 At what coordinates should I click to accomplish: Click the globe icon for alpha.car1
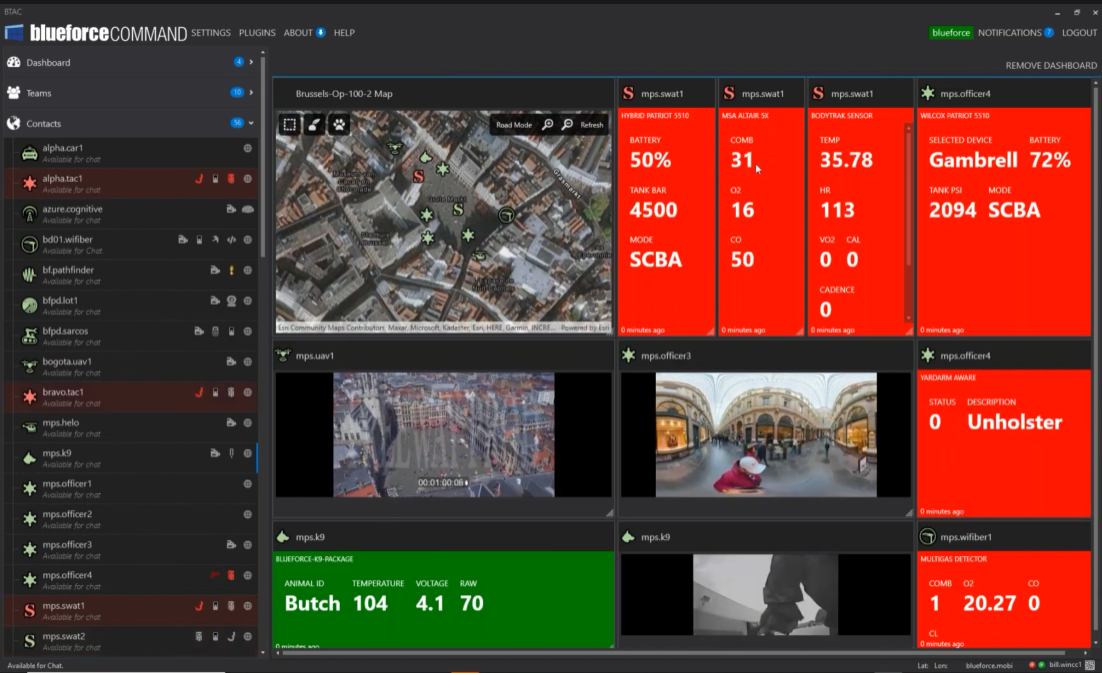click(x=247, y=148)
